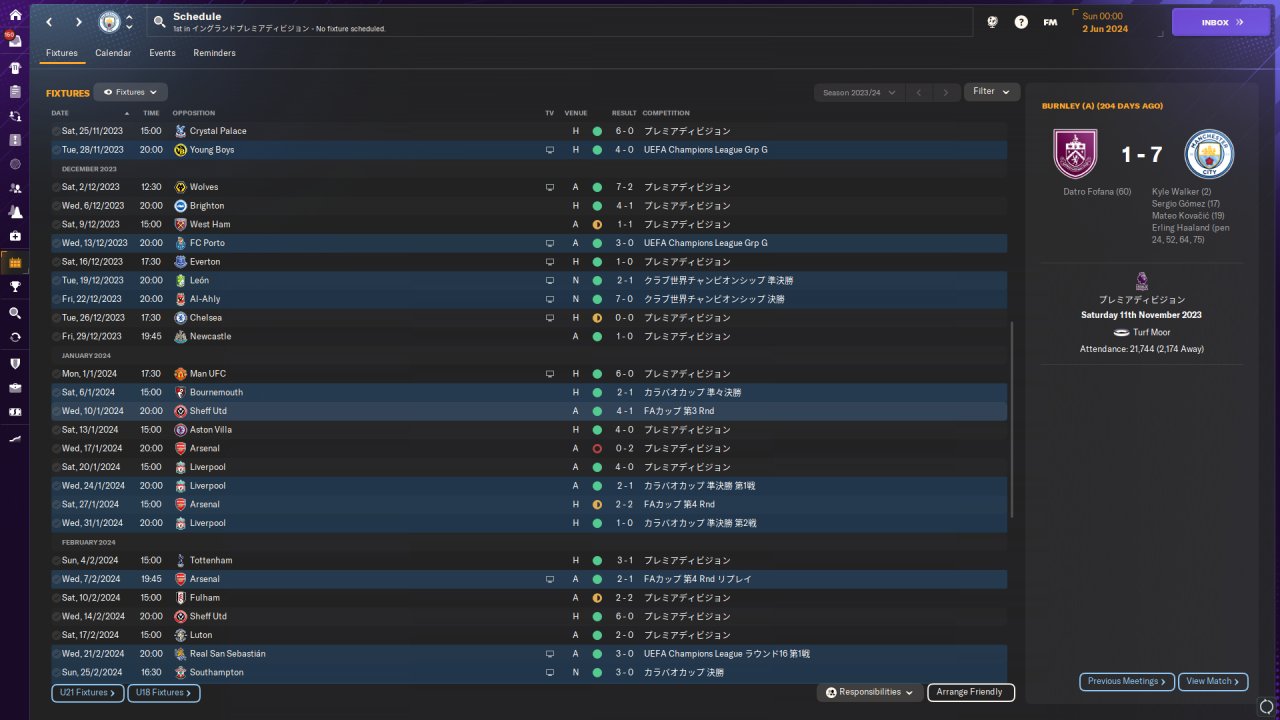Viewport: 1280px width, 720px height.
Task: Open the Filter dropdown
Action: [x=992, y=92]
